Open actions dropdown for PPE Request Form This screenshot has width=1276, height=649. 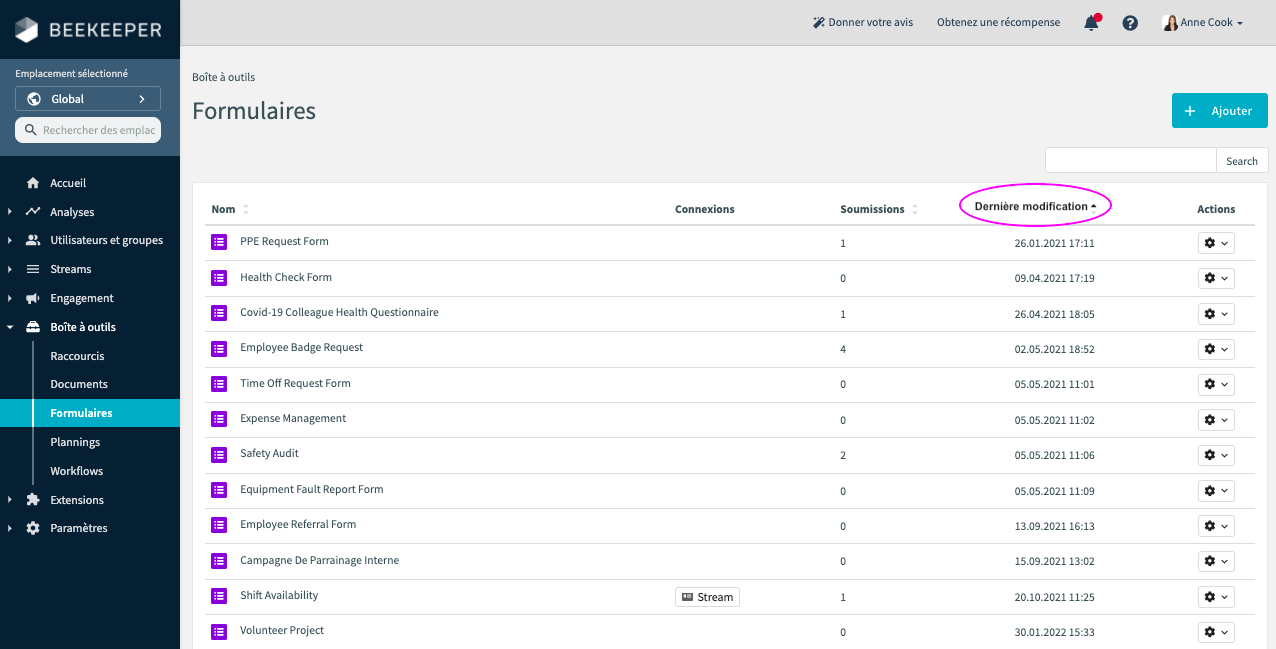tap(1216, 243)
